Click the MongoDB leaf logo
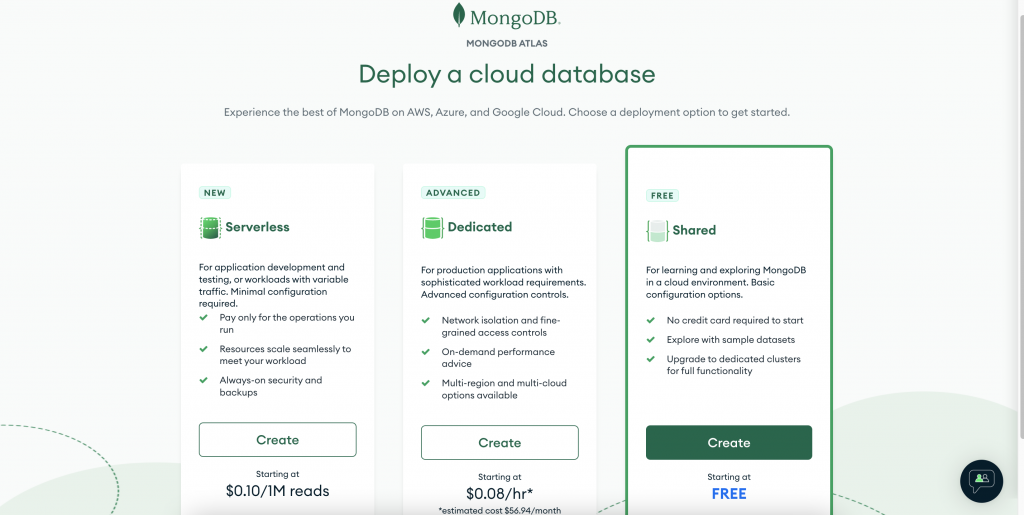Screen dimensions: 1024x515 click(459, 15)
